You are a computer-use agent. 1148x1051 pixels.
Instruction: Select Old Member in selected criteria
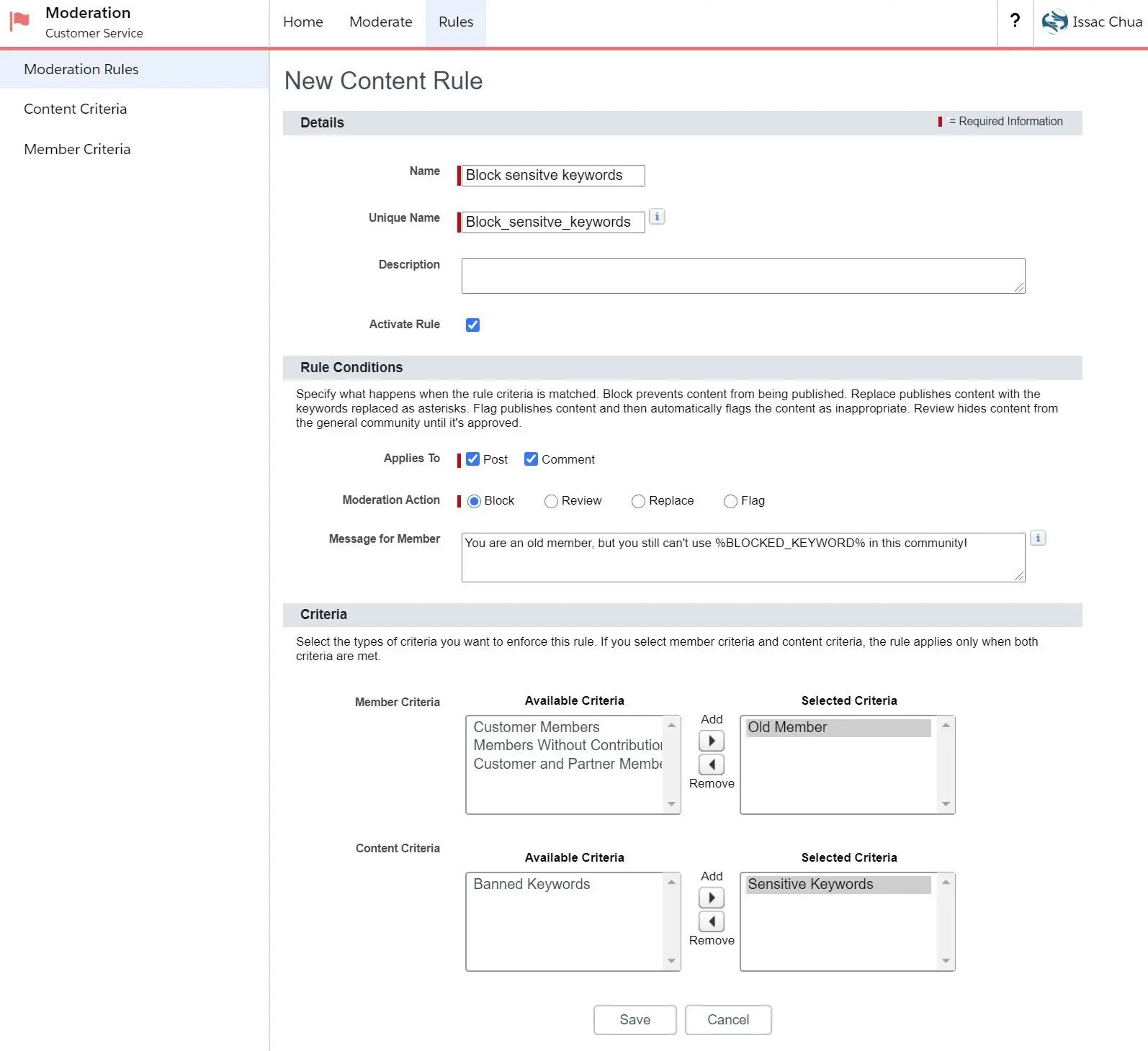(x=838, y=727)
